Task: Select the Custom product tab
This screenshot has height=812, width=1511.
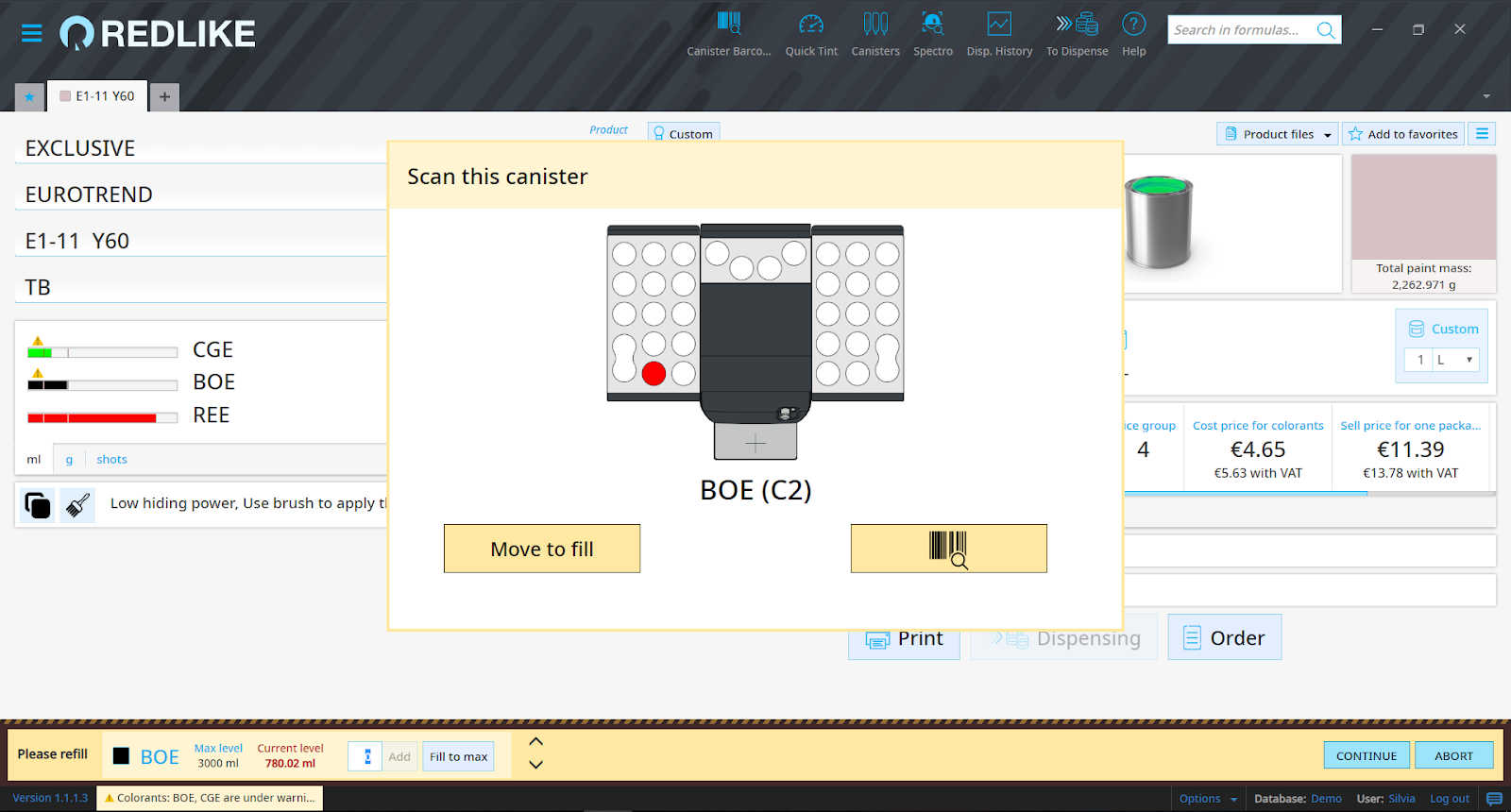Action: click(x=684, y=133)
